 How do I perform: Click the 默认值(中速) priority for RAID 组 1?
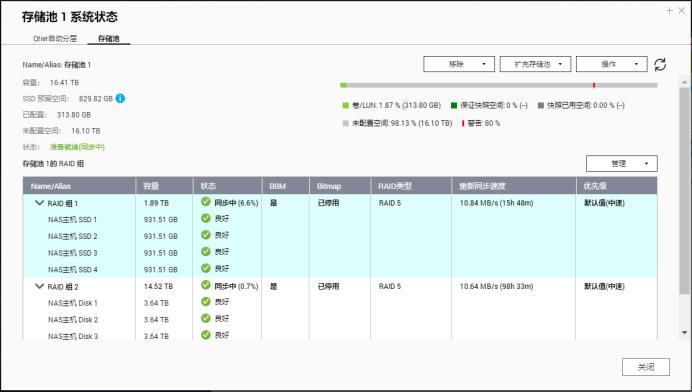pos(604,203)
